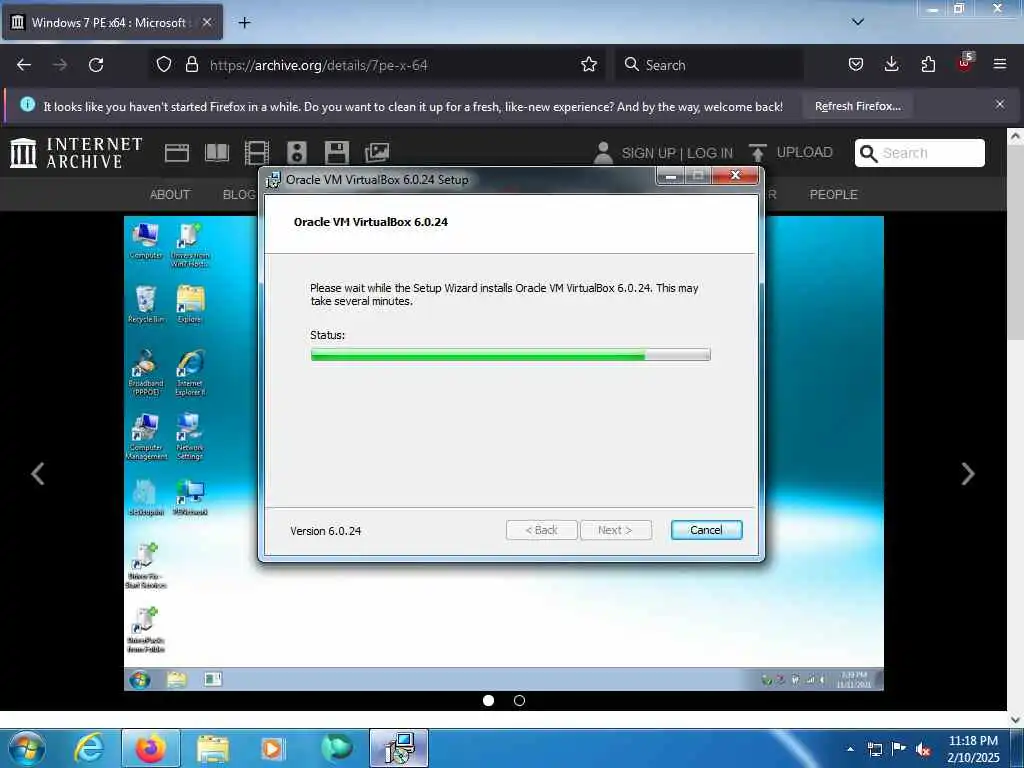Screen dimensions: 1024x768
Task: Open the Archive audio speaker icon
Action: click(296, 153)
